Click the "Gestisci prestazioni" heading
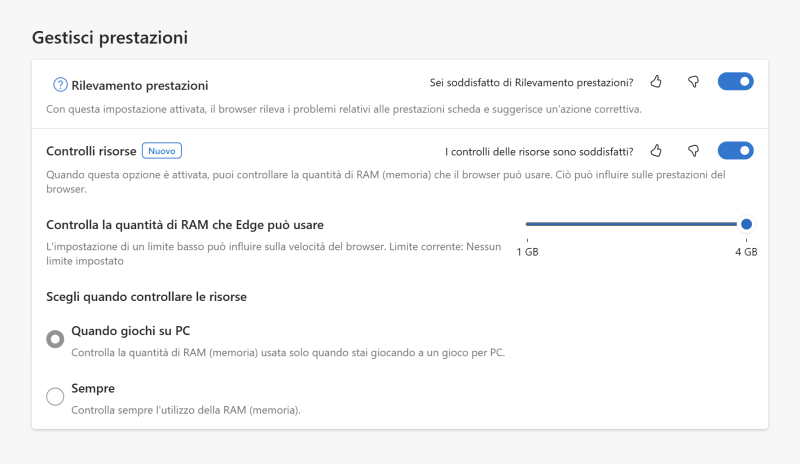 coord(110,38)
